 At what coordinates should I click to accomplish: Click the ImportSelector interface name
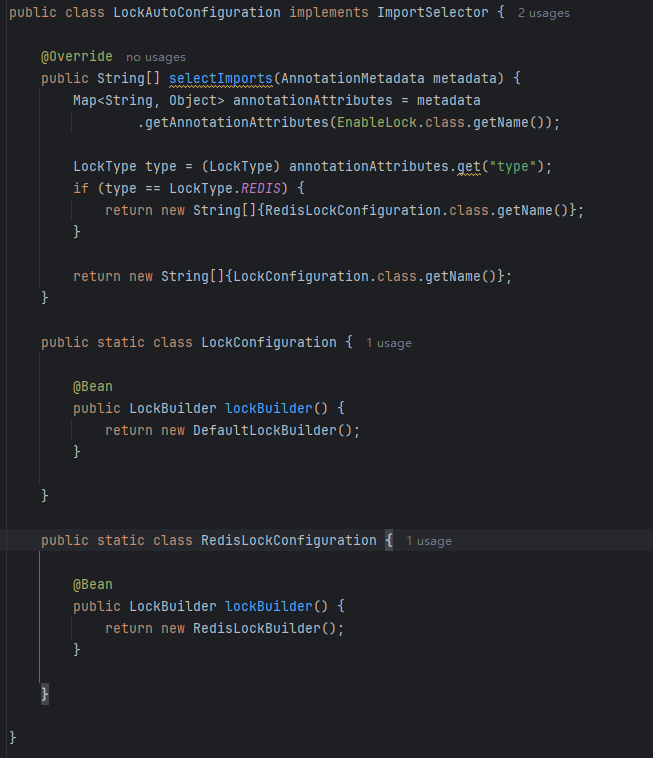(433, 12)
